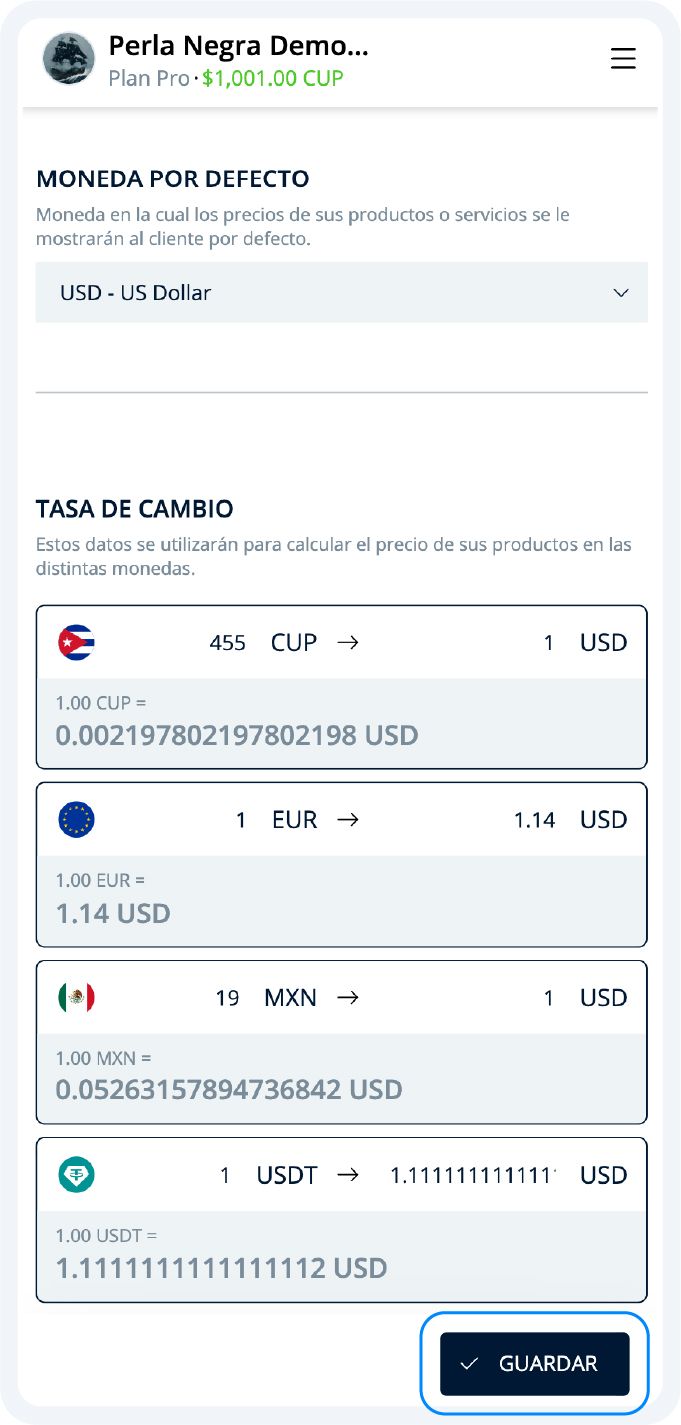The image size is (681, 1425).
Task: Click the arrow in the MXN conversion row
Action: click(x=349, y=997)
